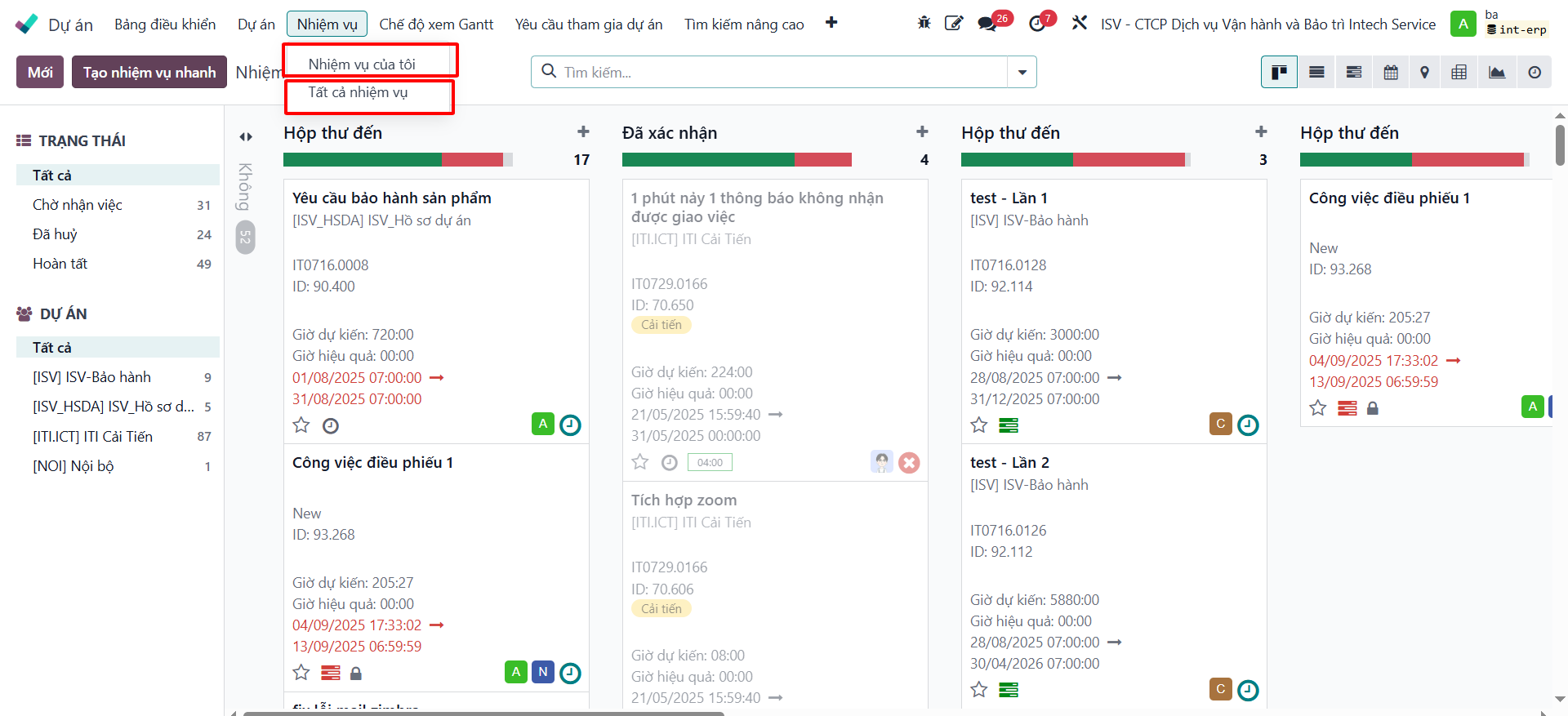Click the pencil edit icon in top bar
The image size is (1568, 716).
[x=953, y=23]
